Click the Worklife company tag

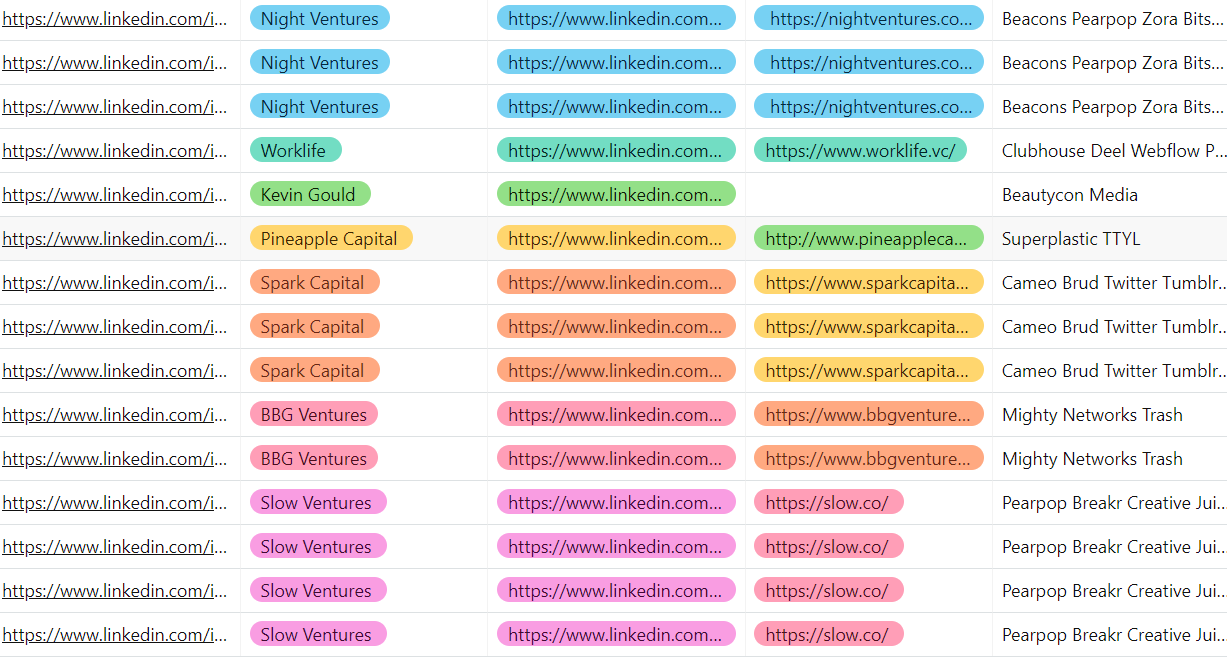click(295, 151)
